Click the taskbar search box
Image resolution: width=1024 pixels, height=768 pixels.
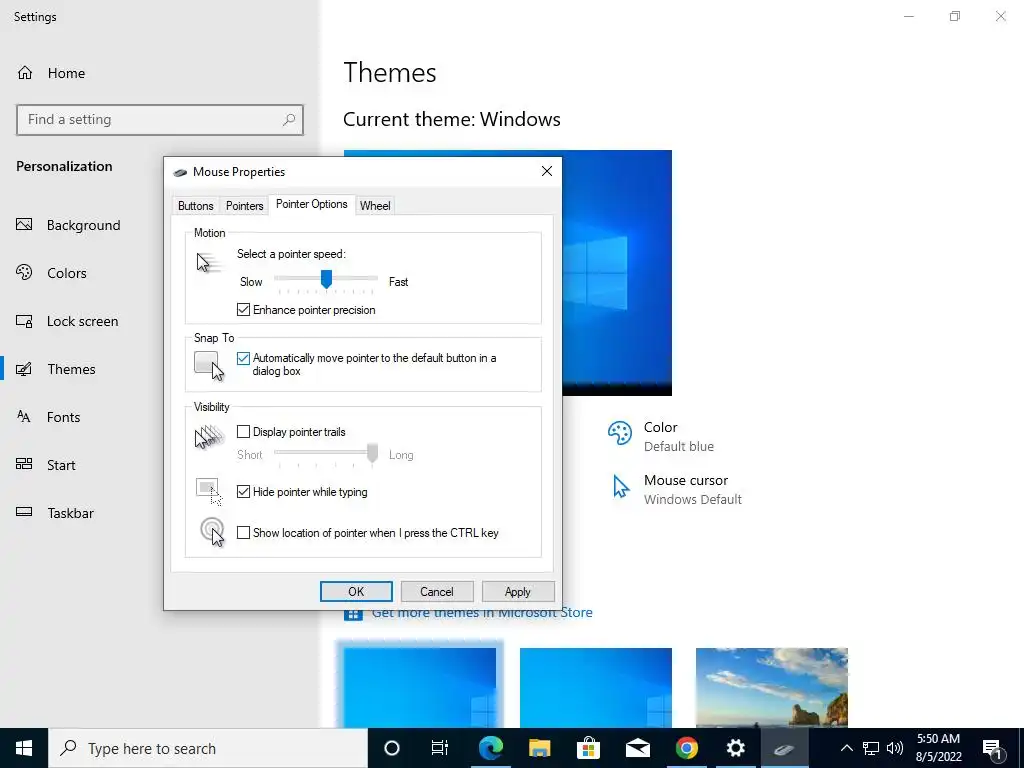pos(208,748)
